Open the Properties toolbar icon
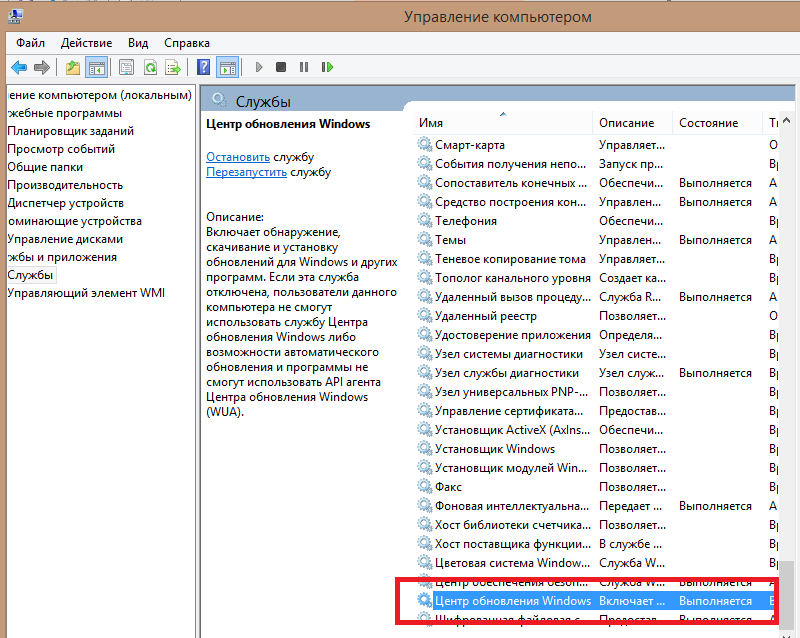The width and height of the screenshot is (800, 638). point(127,67)
